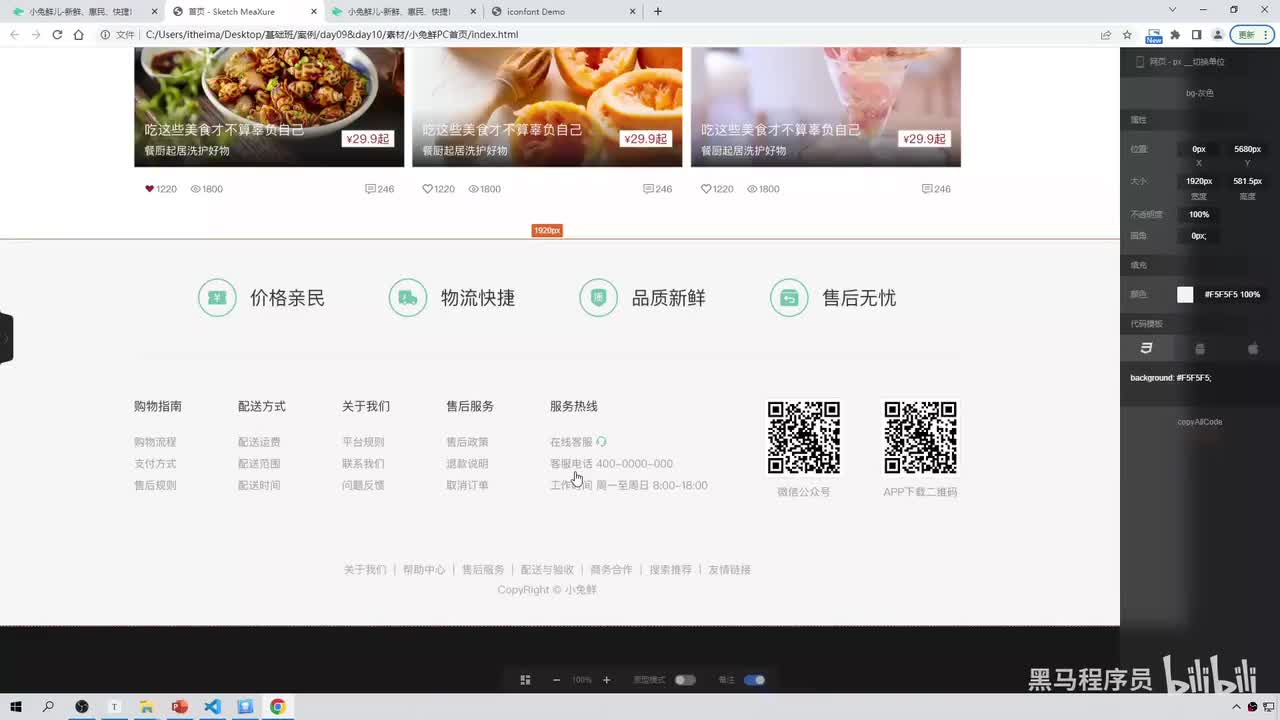
Task: Click the 购物流程 link
Action: [x=155, y=442]
